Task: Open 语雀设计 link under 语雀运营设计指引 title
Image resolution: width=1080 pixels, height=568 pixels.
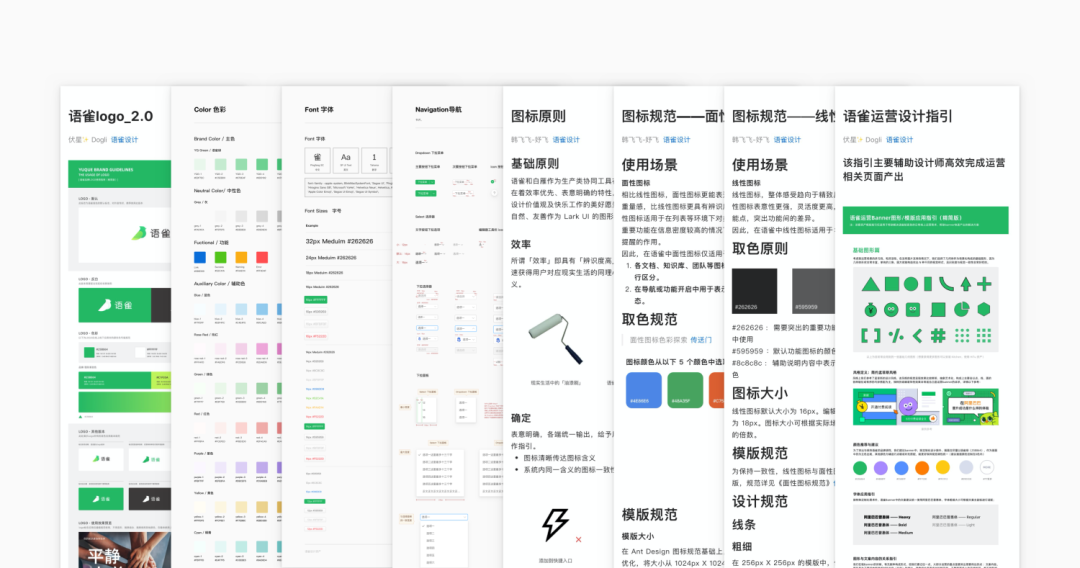Action: coord(900,140)
